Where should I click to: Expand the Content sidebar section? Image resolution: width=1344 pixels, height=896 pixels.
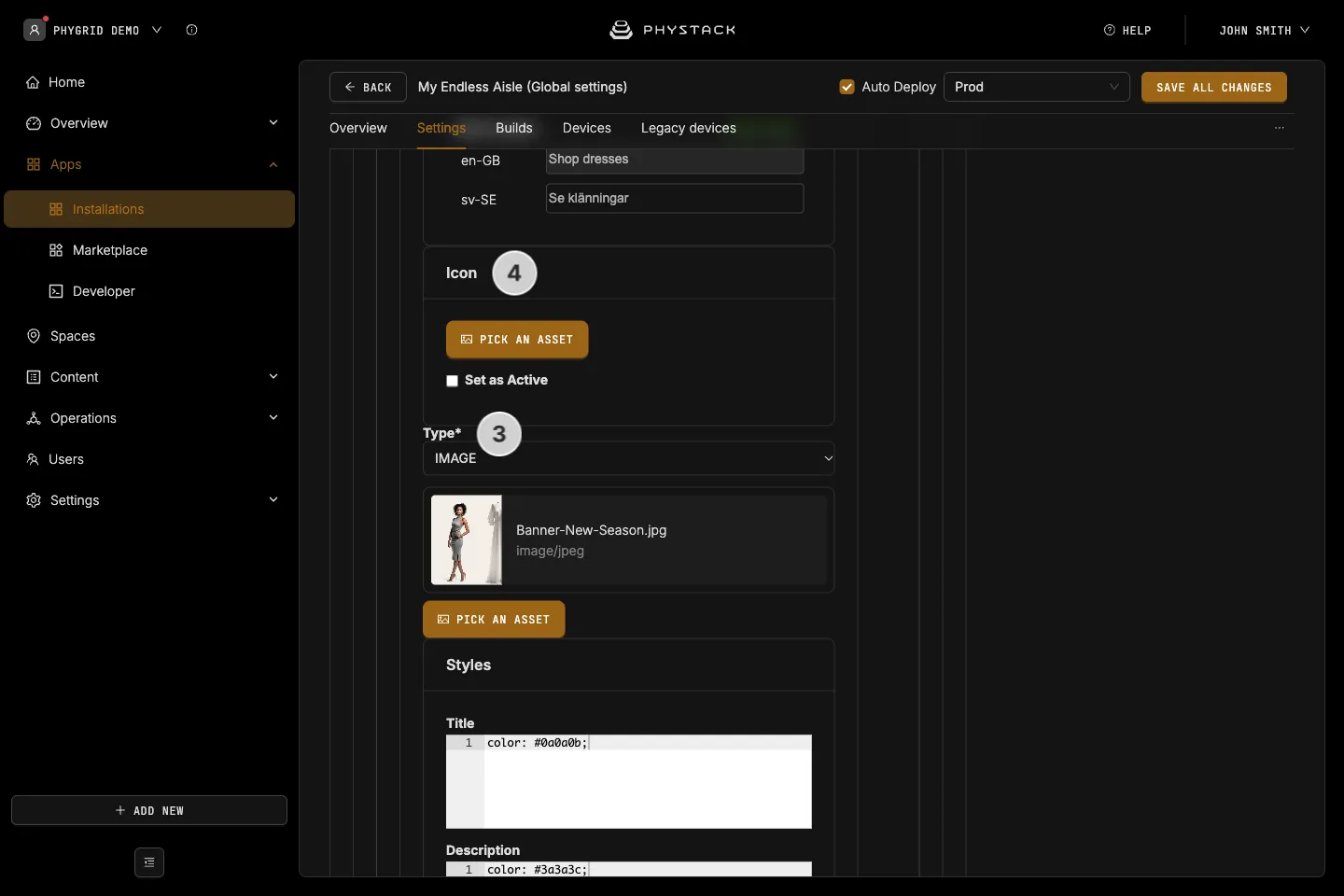click(273, 377)
